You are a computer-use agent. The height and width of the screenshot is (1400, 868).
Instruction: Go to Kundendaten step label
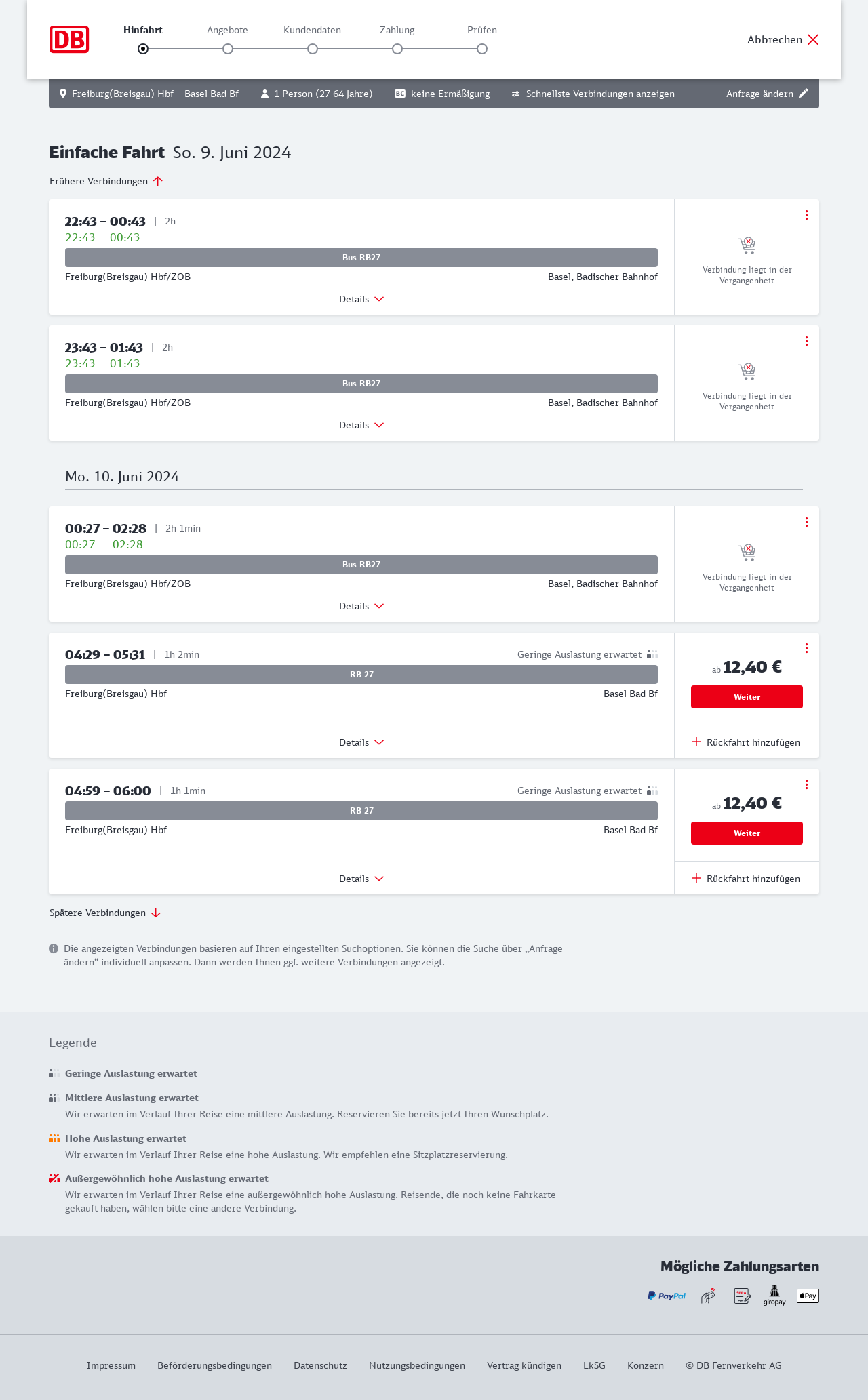point(312,30)
